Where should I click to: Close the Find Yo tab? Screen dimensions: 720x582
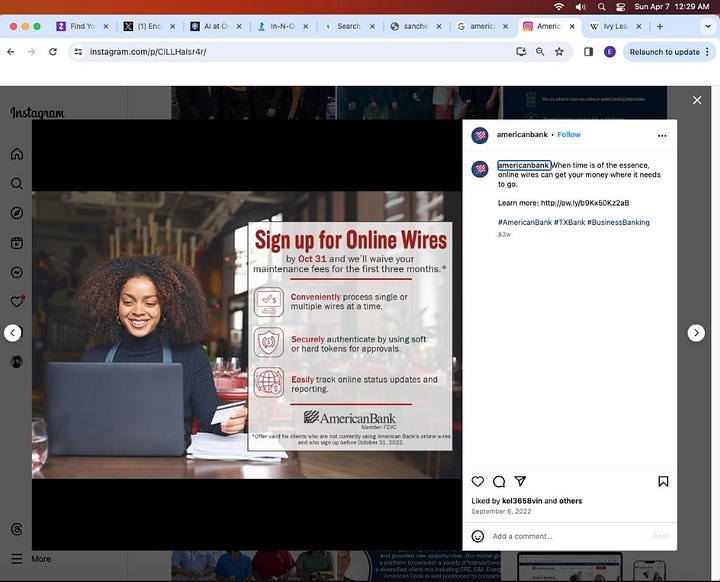tap(106, 27)
